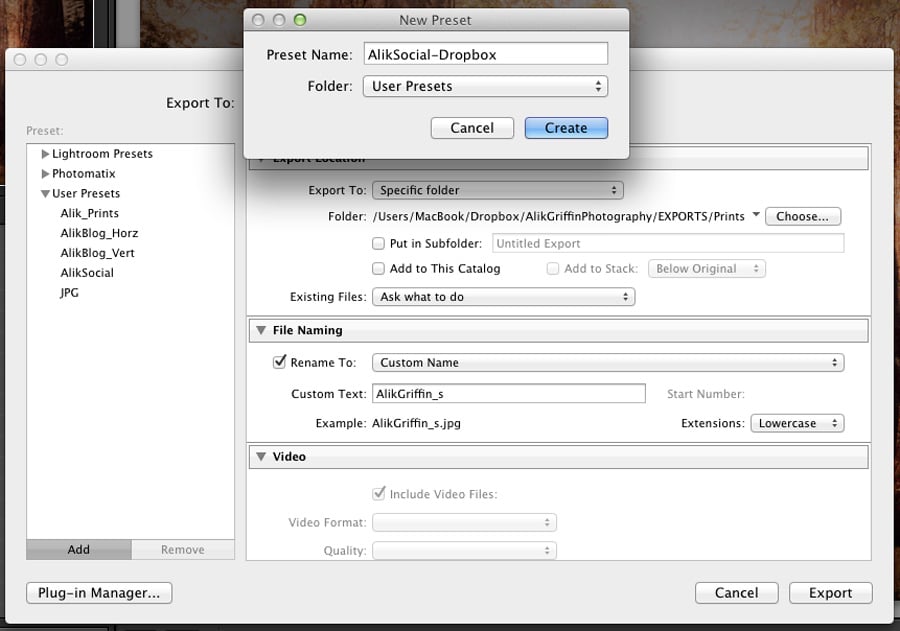Open the Plug-in Manager
Screen dimensions: 900x631
click(x=98, y=592)
